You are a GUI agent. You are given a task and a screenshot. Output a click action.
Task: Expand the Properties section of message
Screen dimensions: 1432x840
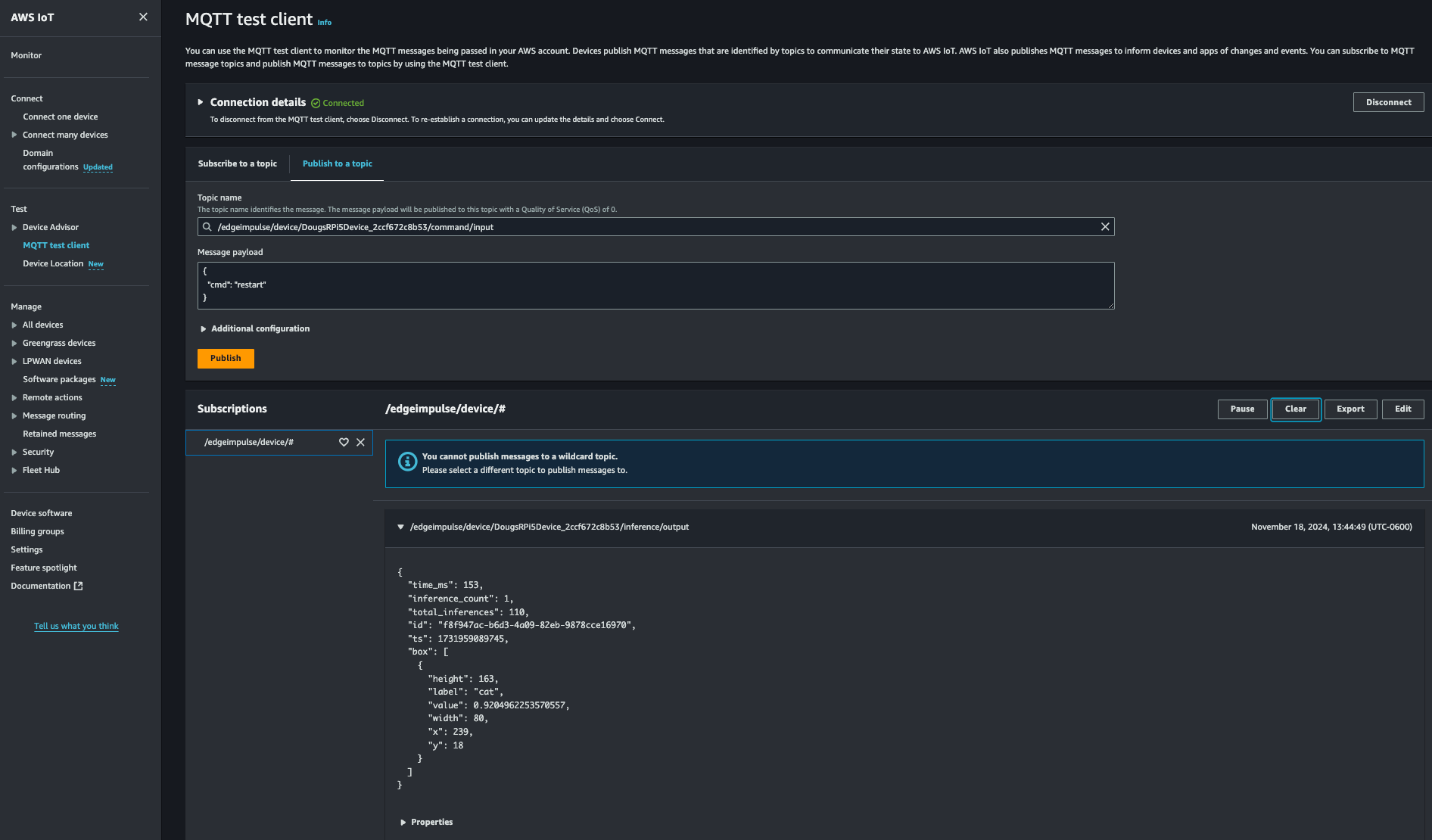coord(403,822)
